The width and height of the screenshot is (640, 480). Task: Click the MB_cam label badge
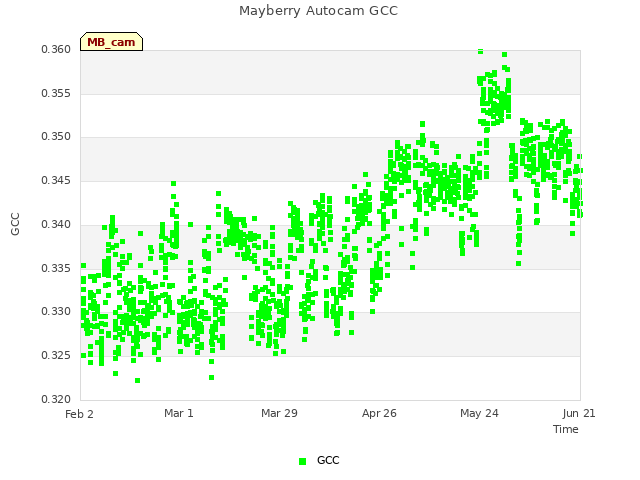tap(111, 42)
